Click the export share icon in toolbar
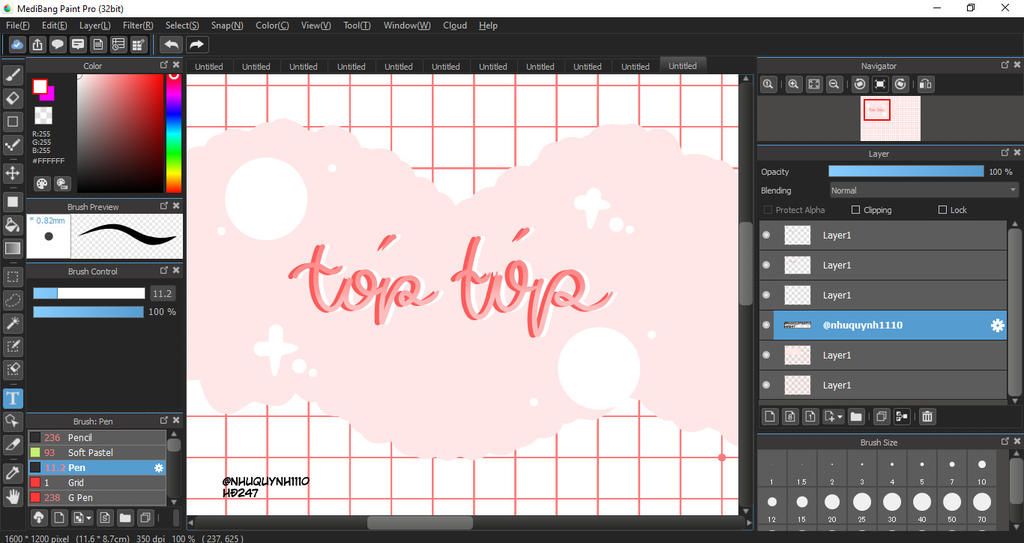The width and height of the screenshot is (1024, 543). [37, 44]
